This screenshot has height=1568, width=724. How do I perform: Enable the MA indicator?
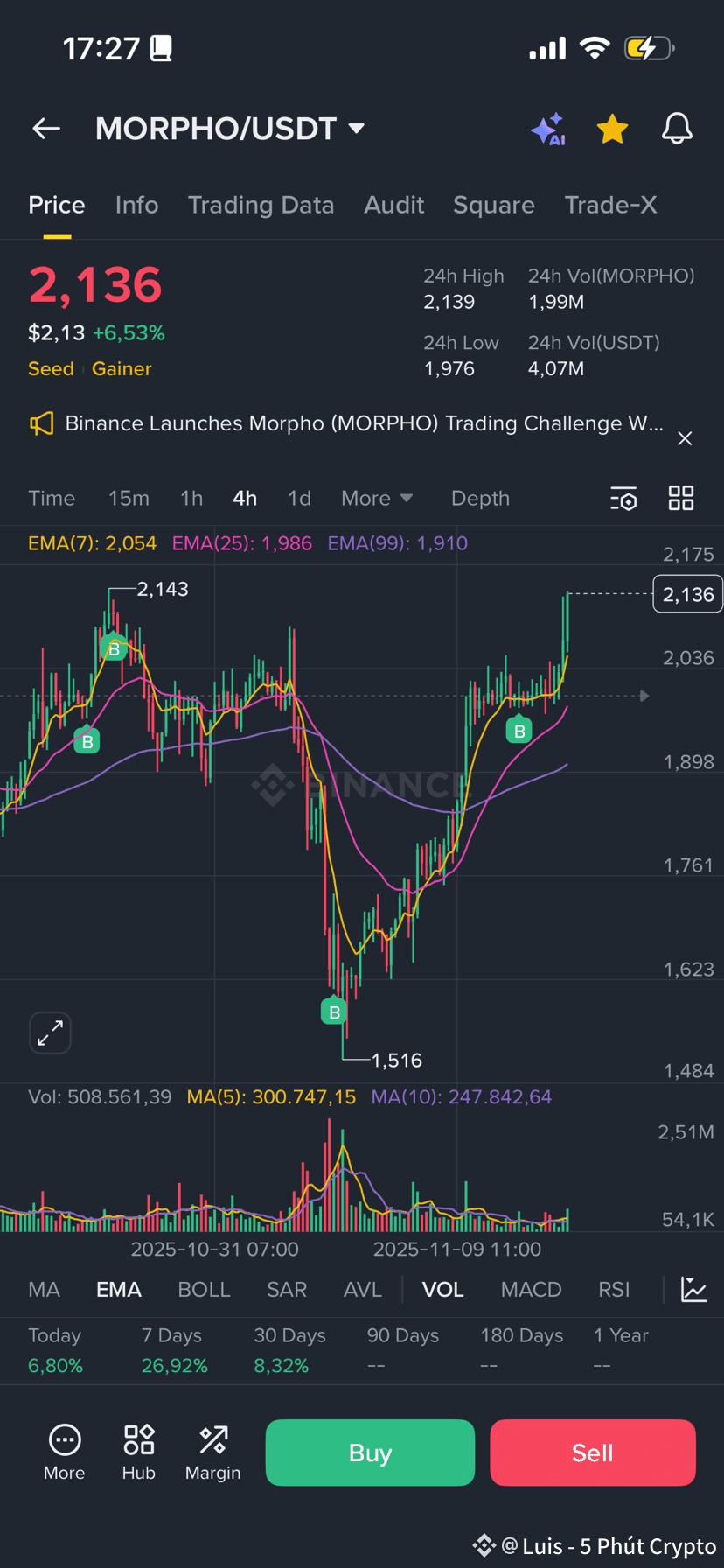pos(44,1290)
